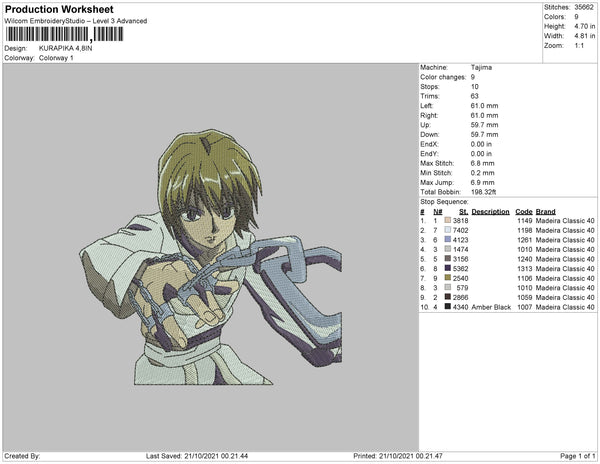Click the Stitches count 35662
Image resolution: width=600 pixels, height=464 pixels.
point(584,7)
